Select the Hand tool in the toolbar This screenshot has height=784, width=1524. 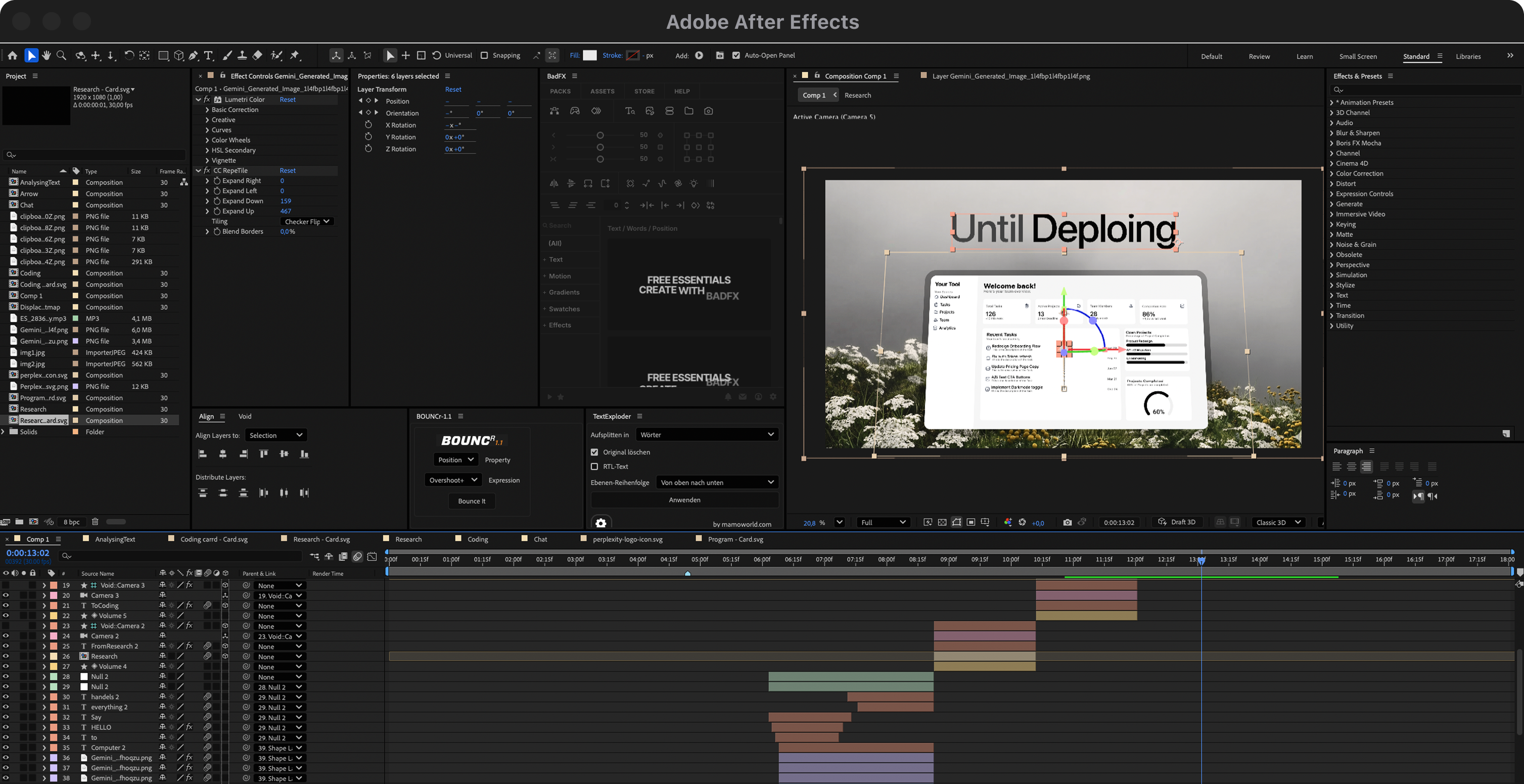[46, 55]
